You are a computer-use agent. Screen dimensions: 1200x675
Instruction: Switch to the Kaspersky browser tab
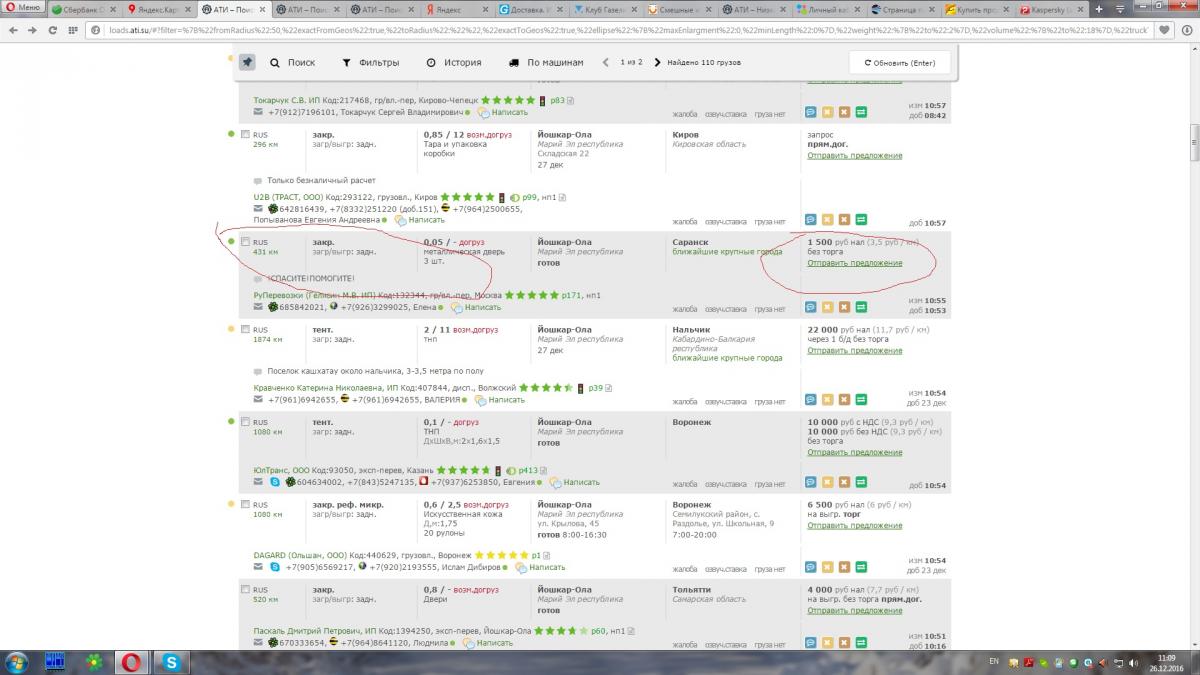click(1048, 9)
